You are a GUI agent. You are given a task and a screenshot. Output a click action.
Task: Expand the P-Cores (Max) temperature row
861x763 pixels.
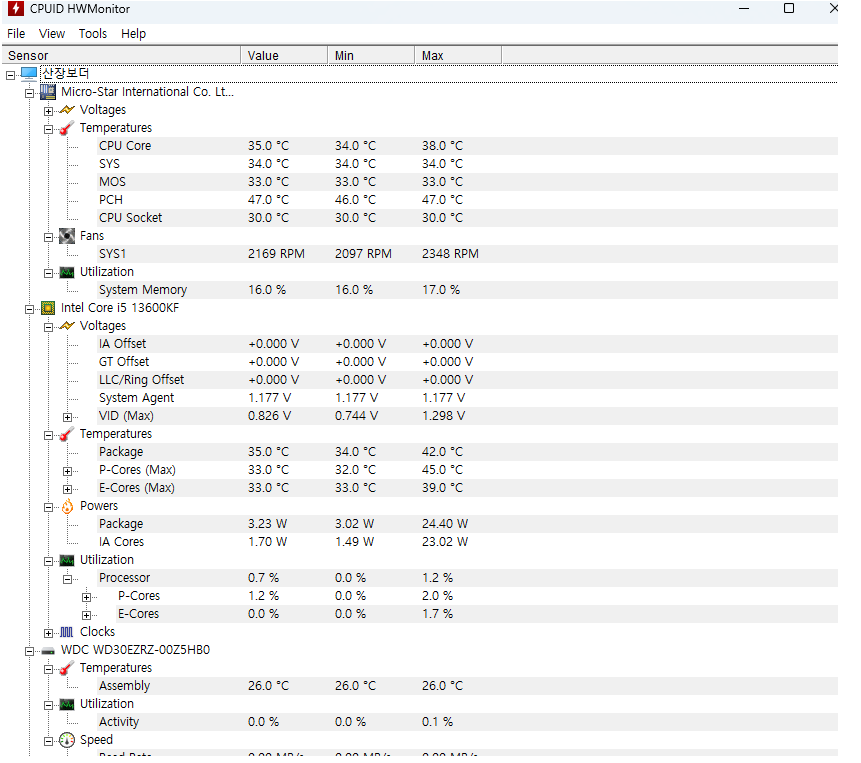68,472
